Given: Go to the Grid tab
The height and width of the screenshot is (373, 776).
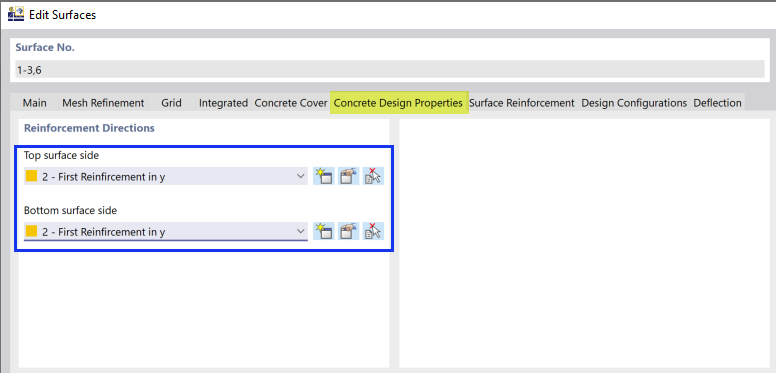Looking at the screenshot, I should tap(171, 103).
